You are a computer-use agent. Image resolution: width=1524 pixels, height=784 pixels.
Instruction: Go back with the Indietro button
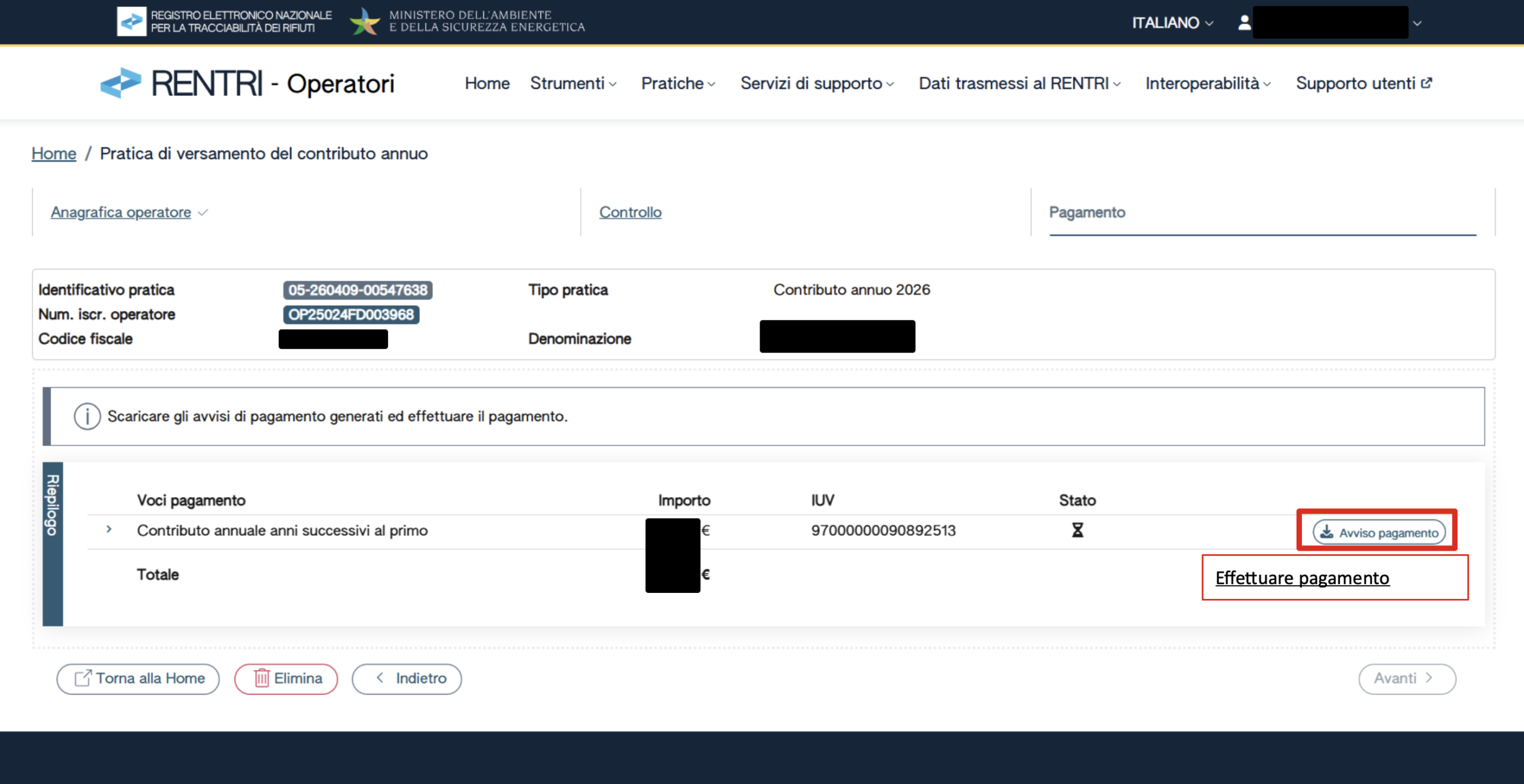tap(407, 679)
